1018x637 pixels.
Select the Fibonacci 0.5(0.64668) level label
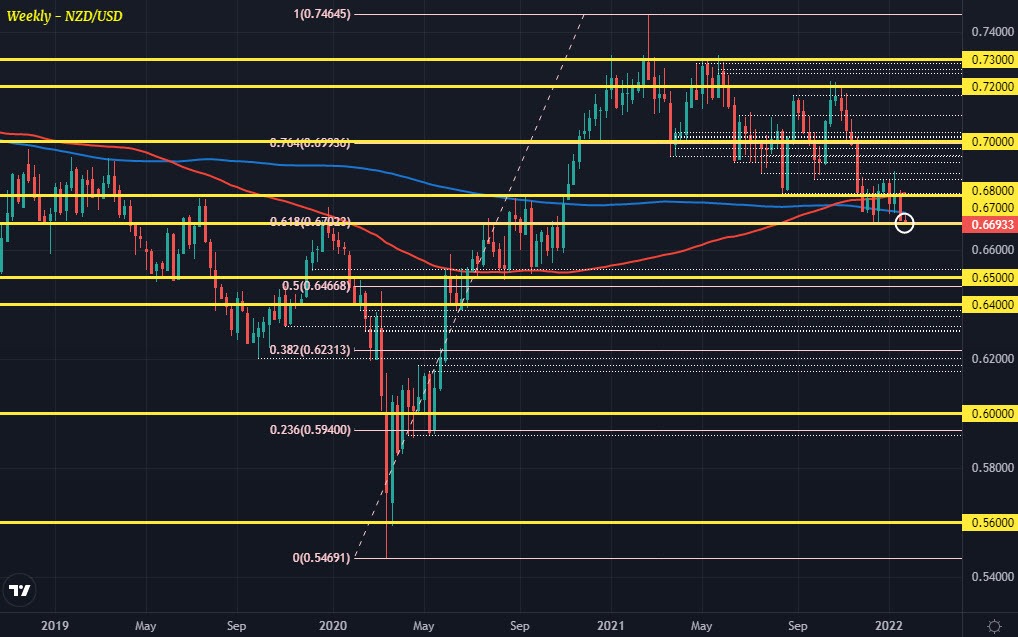(x=314, y=286)
